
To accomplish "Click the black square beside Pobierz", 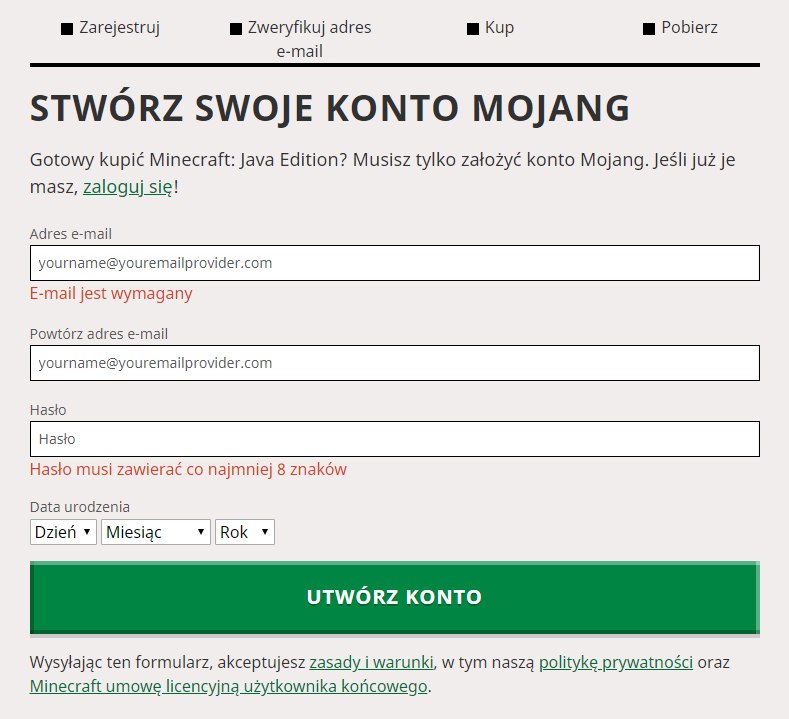I will [x=649, y=29].
